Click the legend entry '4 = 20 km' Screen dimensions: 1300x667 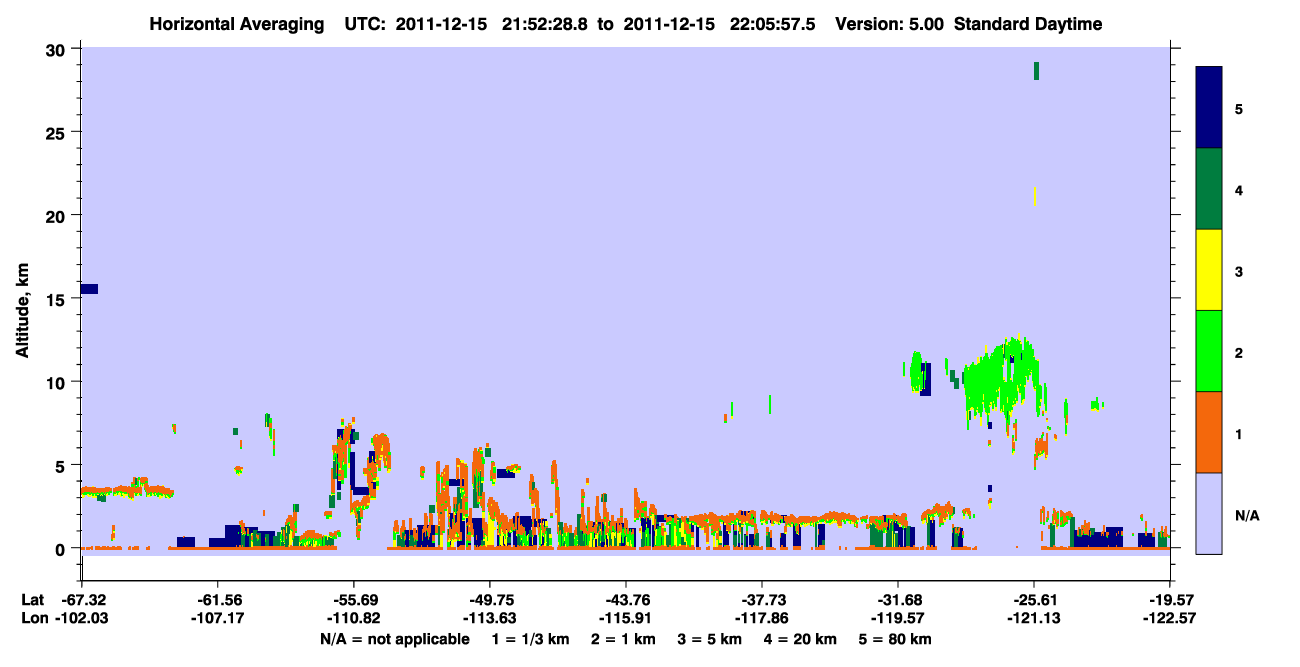(x=801, y=639)
